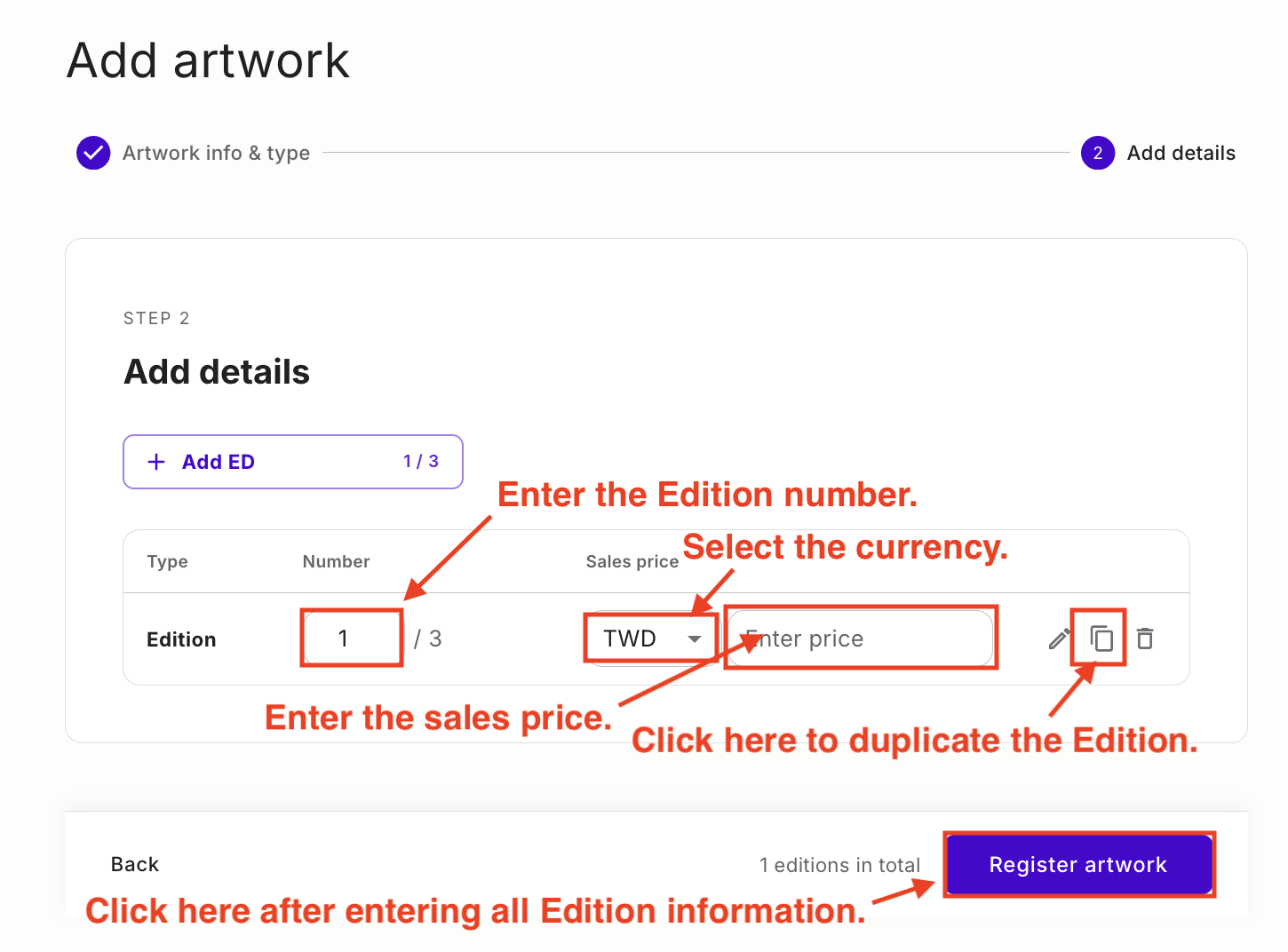Select the Add details step label
This screenshot has width=1288, height=952.
(x=1181, y=153)
